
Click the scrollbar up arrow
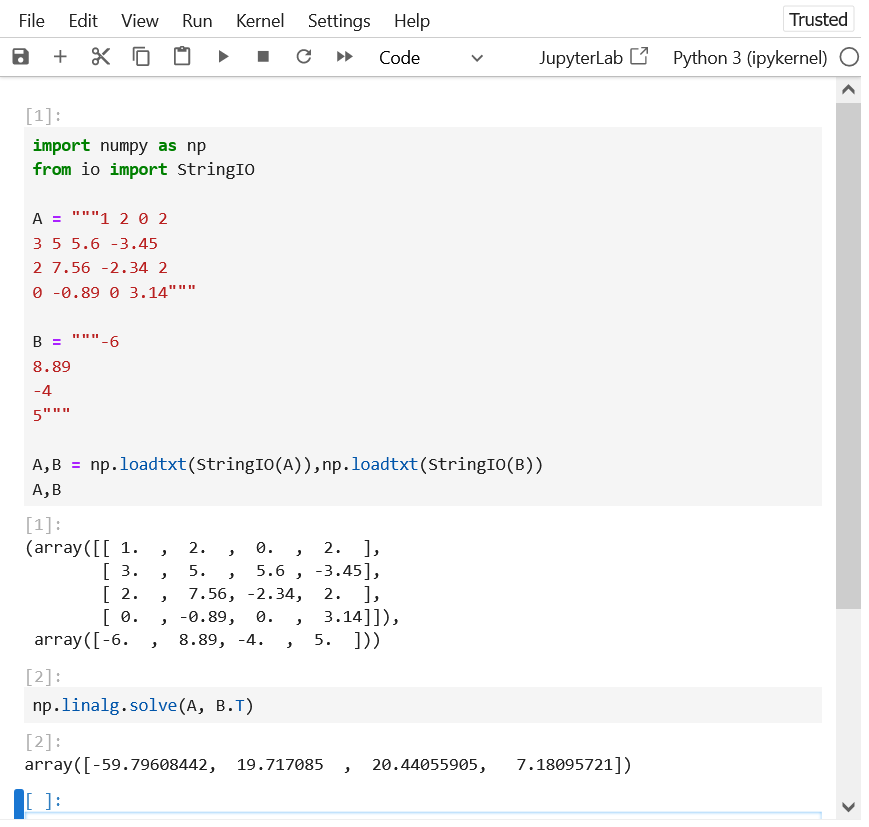click(x=848, y=90)
